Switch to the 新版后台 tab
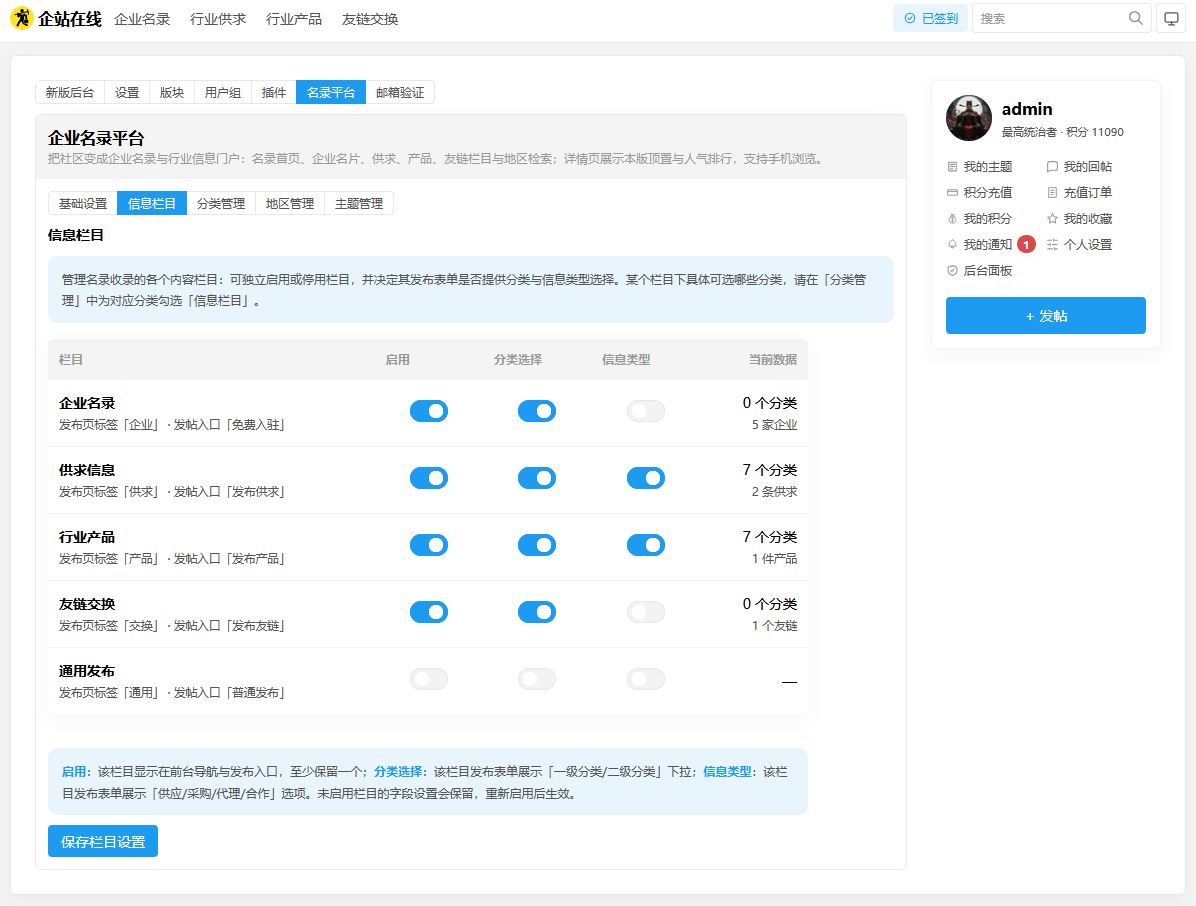The image size is (1196, 906). pyautogui.click(x=69, y=92)
